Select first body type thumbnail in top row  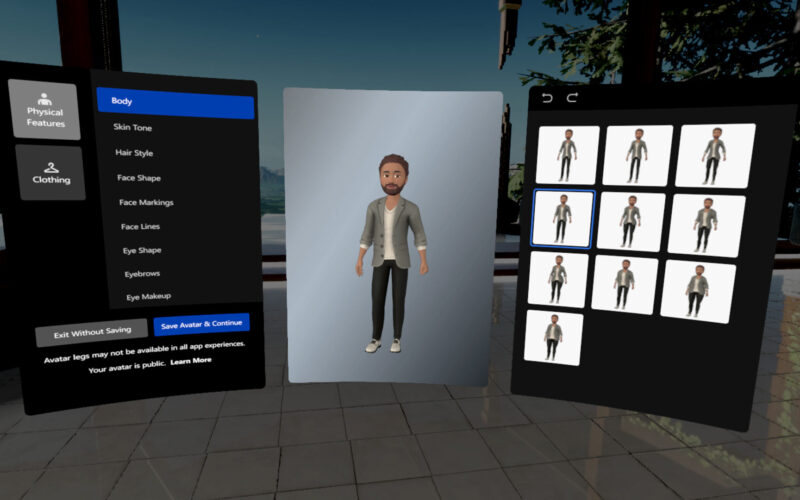[568, 155]
